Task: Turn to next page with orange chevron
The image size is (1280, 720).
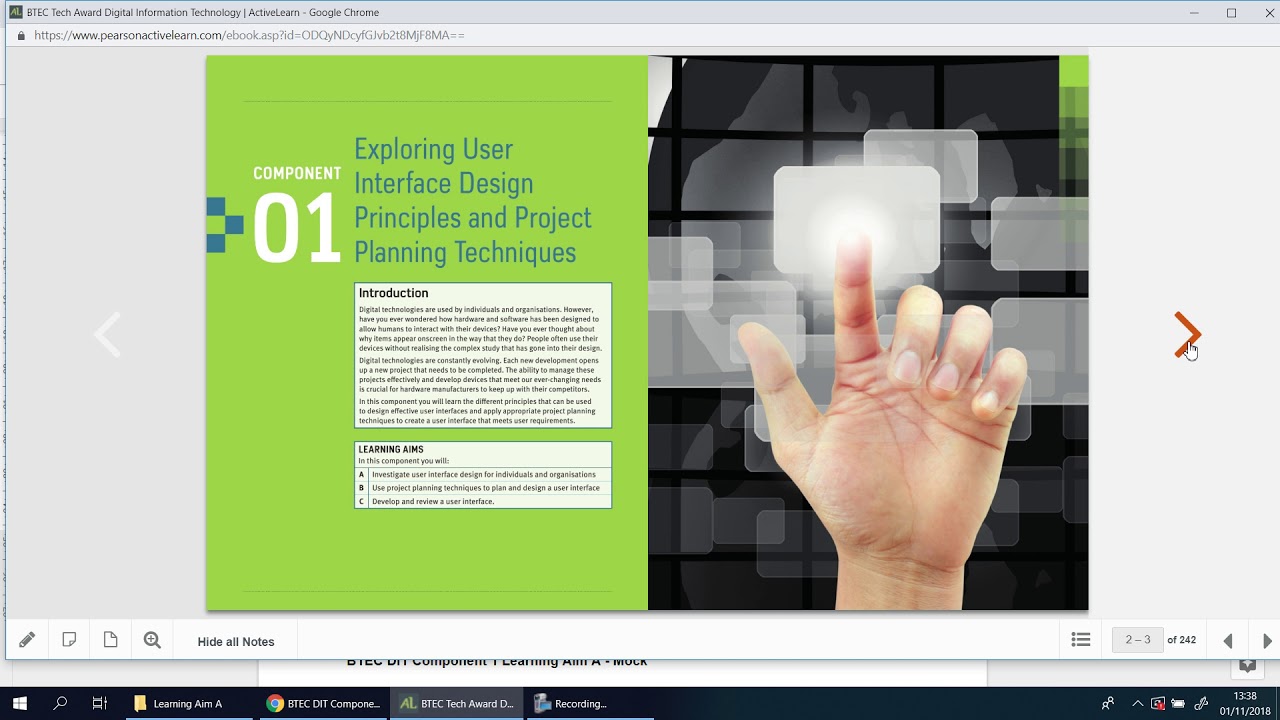Action: pos(1187,334)
